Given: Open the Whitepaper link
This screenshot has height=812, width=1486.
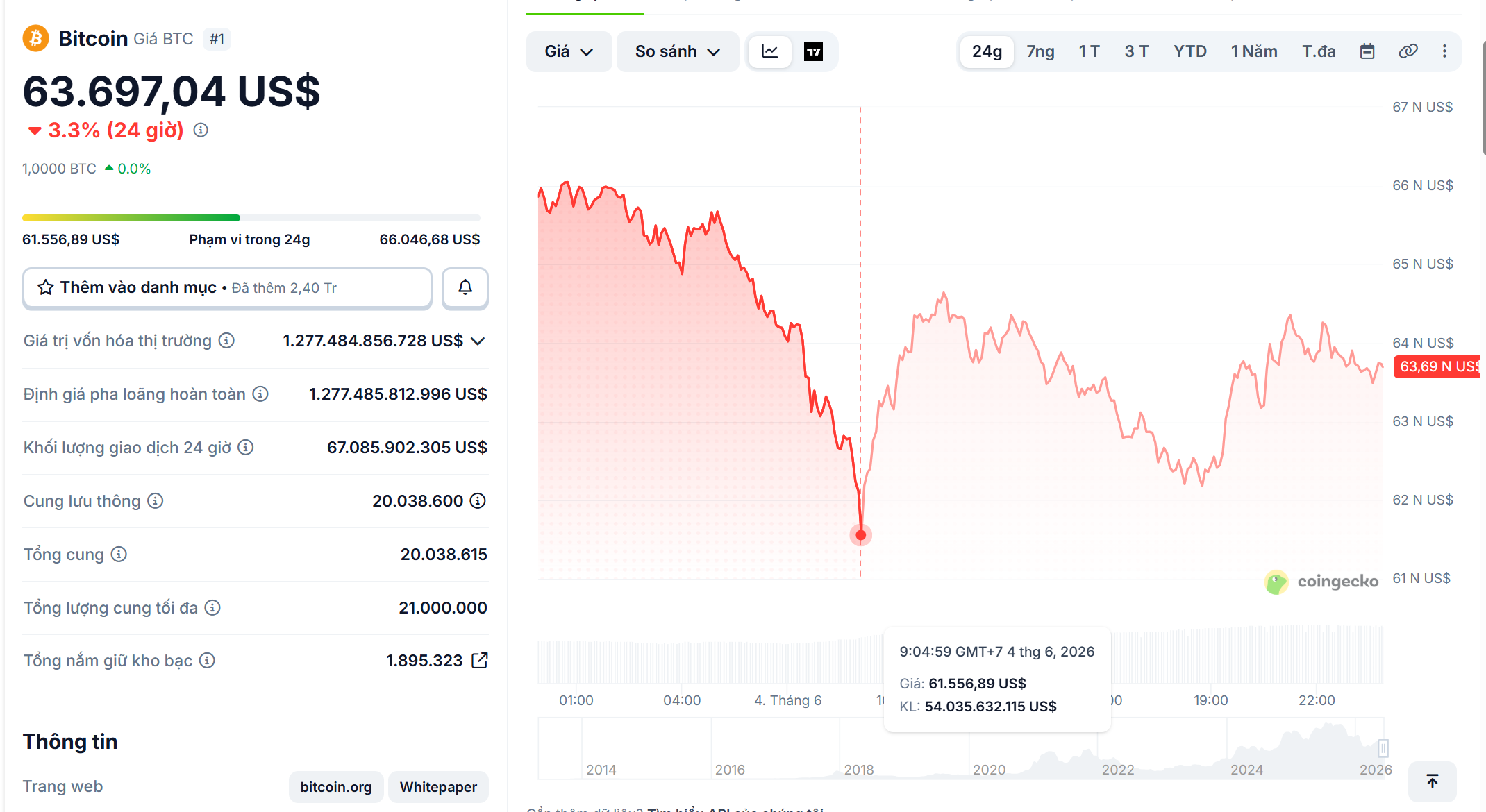Looking at the screenshot, I should (438, 787).
